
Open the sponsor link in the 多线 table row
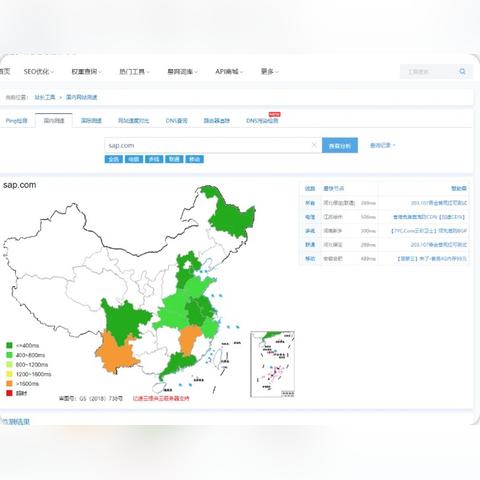coord(429,231)
